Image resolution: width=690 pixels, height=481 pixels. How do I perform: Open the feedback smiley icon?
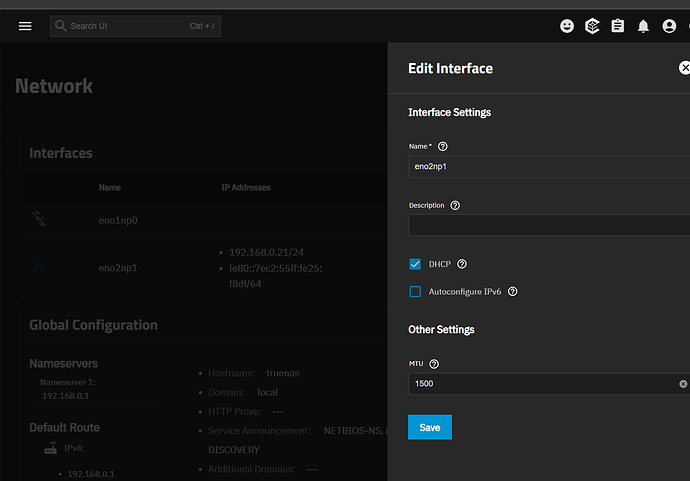[567, 26]
